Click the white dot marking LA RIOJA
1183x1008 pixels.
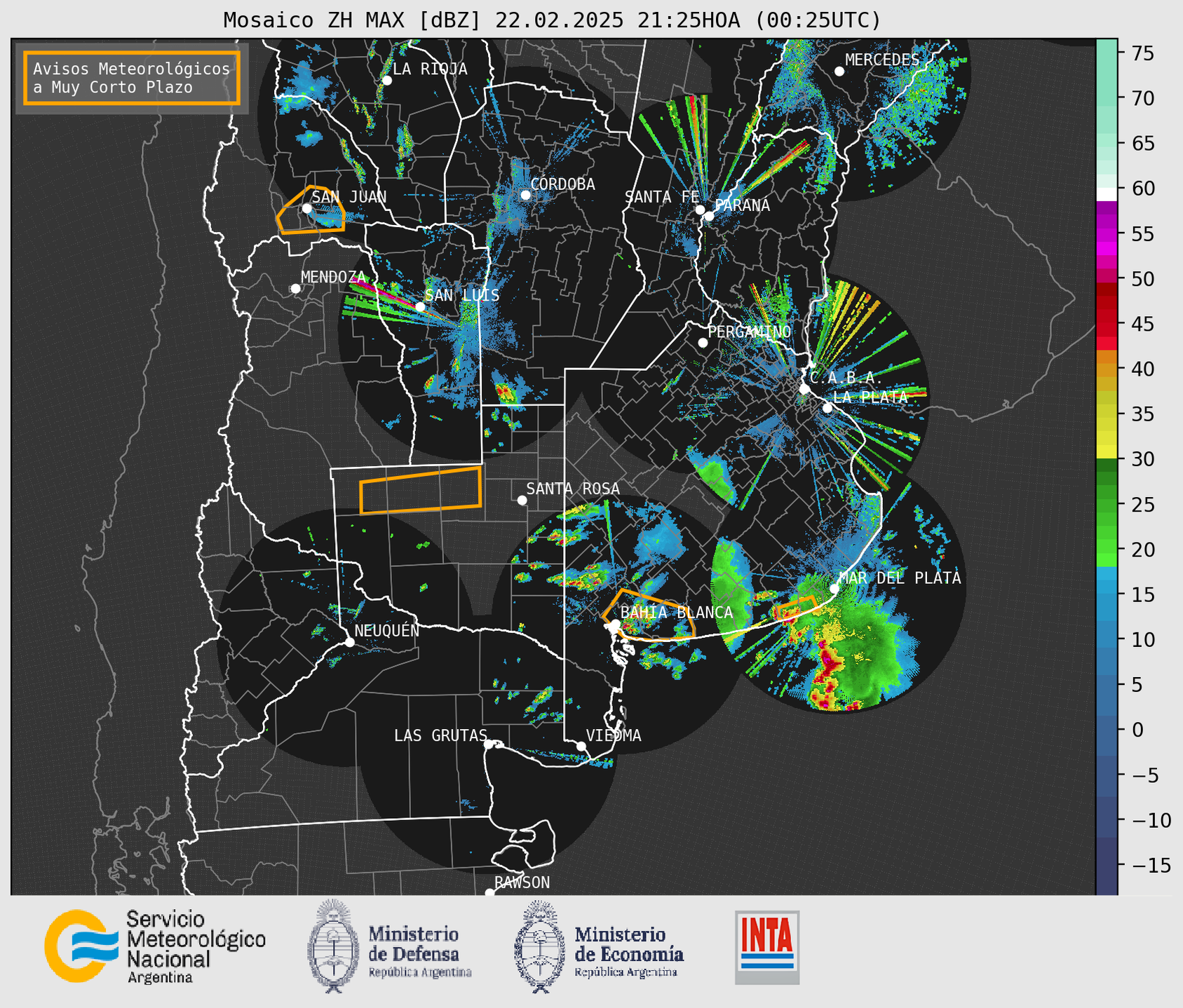(x=387, y=81)
